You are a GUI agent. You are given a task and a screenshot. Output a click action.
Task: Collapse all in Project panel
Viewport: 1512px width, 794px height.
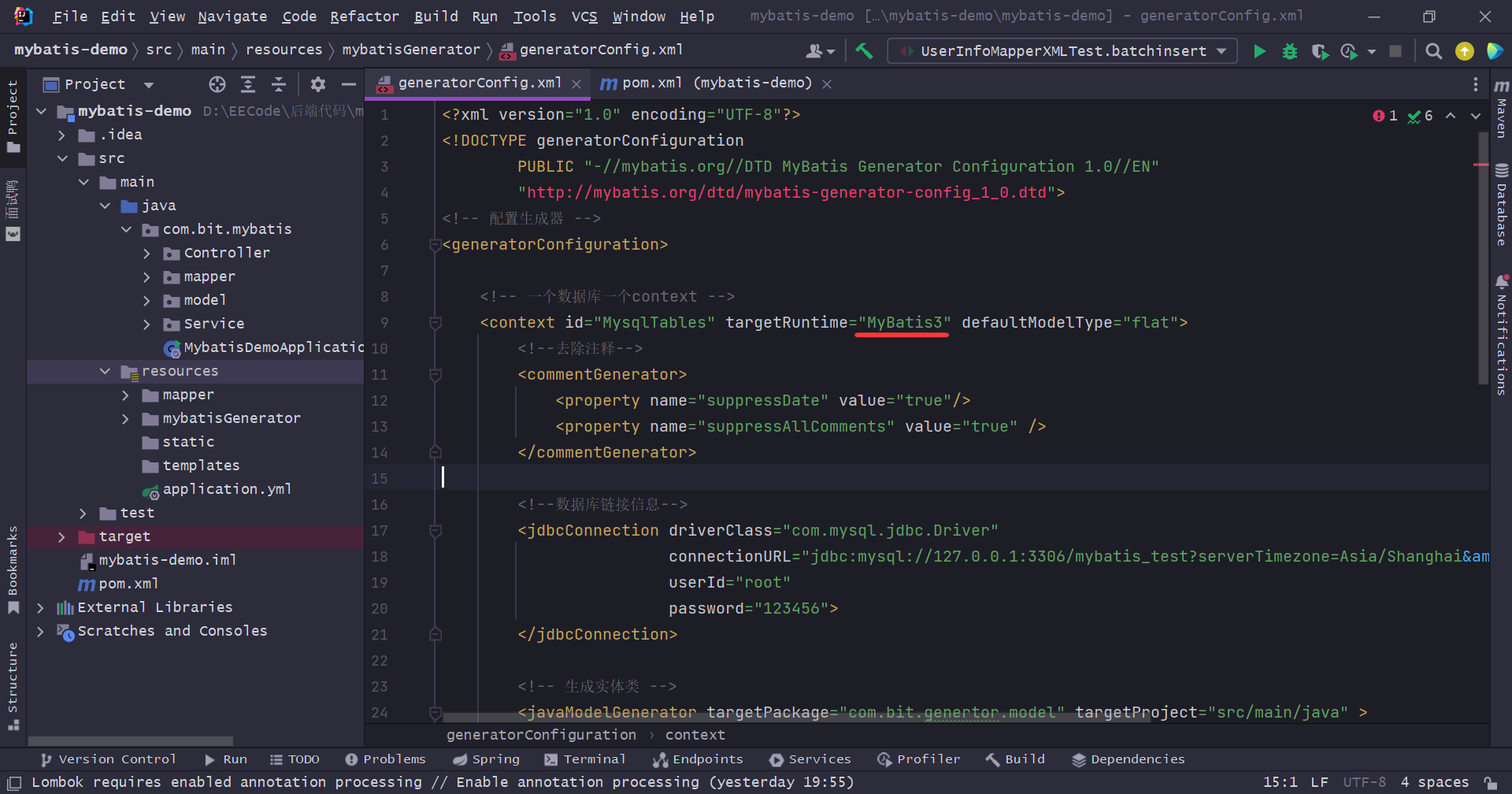[x=279, y=84]
